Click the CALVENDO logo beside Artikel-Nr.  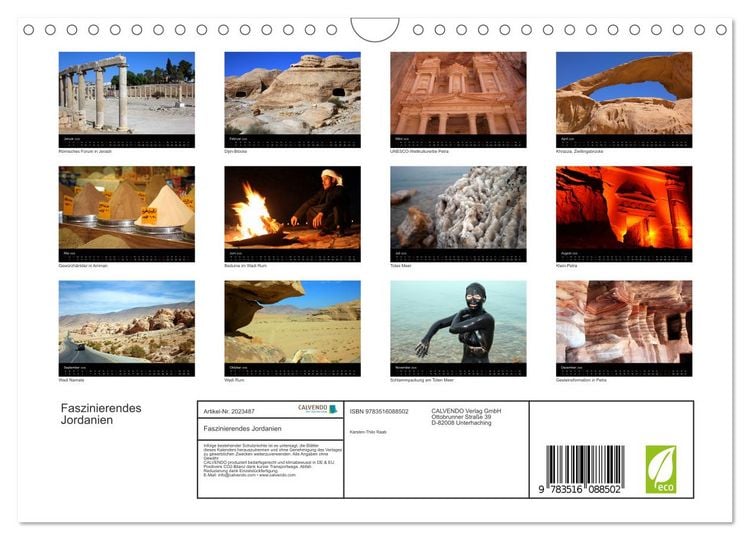tap(318, 409)
